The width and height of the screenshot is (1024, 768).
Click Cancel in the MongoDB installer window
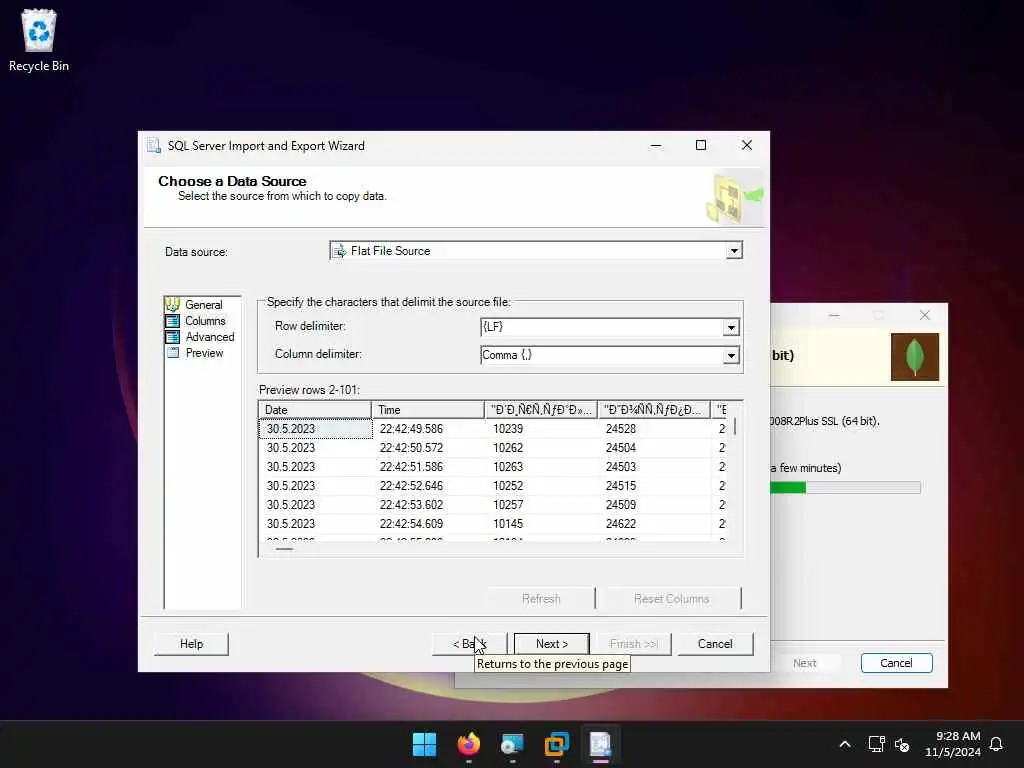click(x=896, y=663)
